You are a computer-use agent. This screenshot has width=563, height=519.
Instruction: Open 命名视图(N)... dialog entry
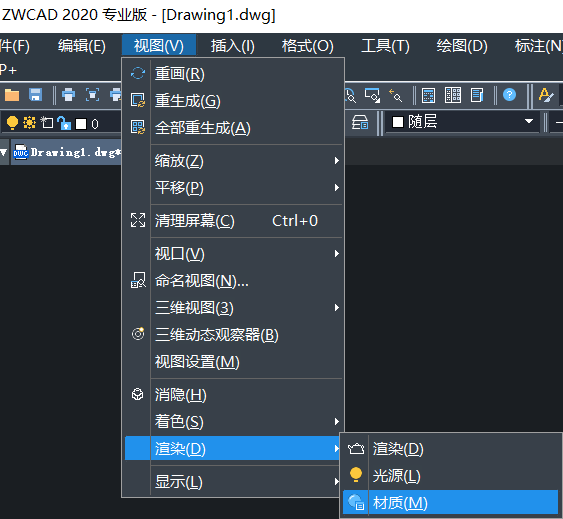[x=233, y=281]
